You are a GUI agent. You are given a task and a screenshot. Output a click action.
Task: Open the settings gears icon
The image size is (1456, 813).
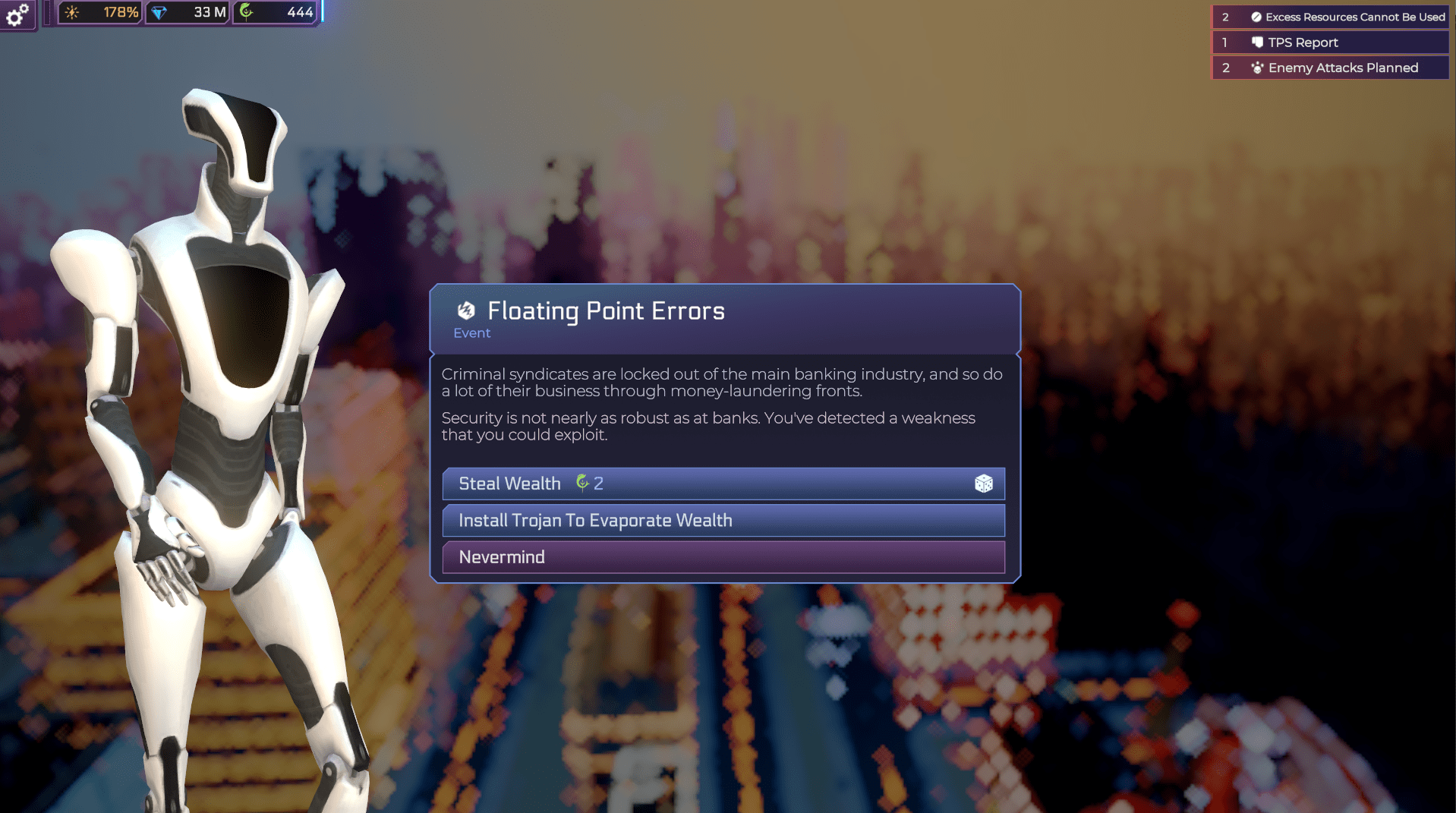[17, 14]
